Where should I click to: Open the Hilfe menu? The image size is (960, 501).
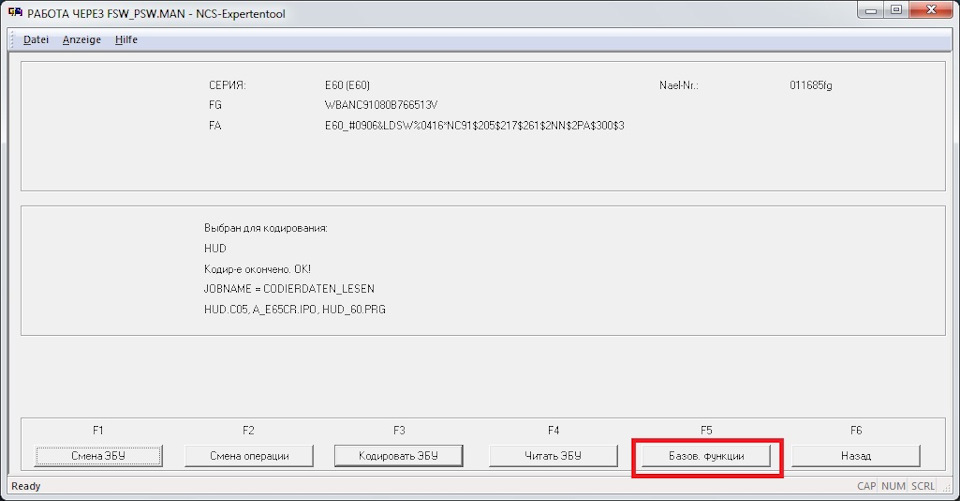click(x=126, y=40)
